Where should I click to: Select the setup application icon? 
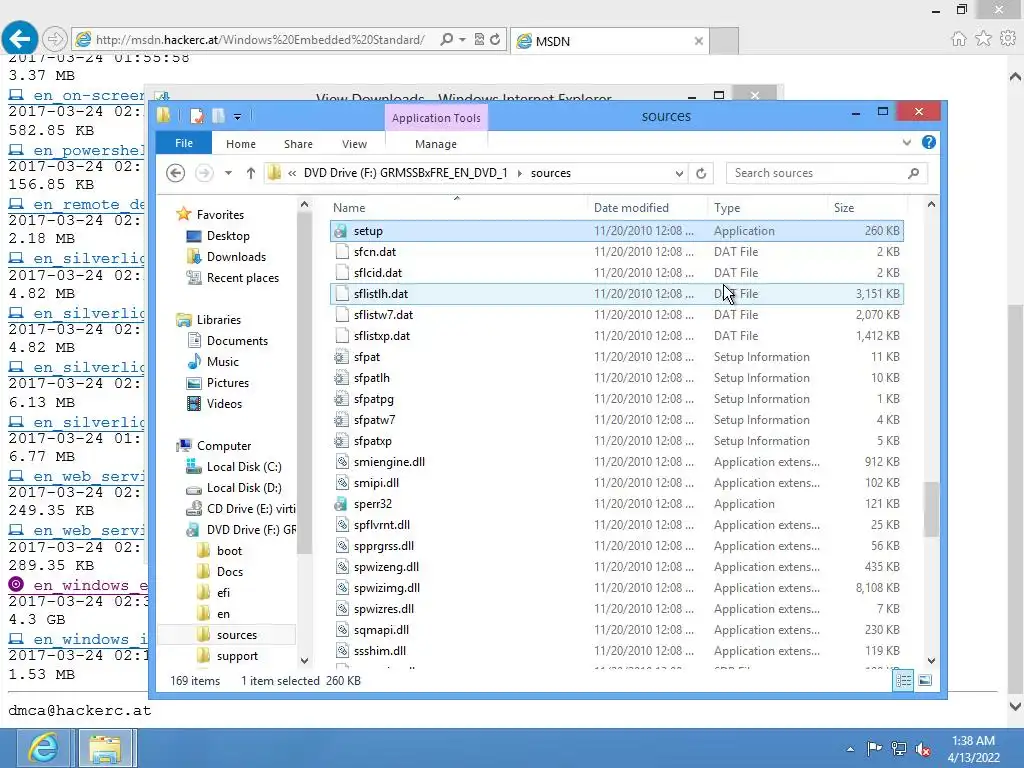(x=340, y=231)
